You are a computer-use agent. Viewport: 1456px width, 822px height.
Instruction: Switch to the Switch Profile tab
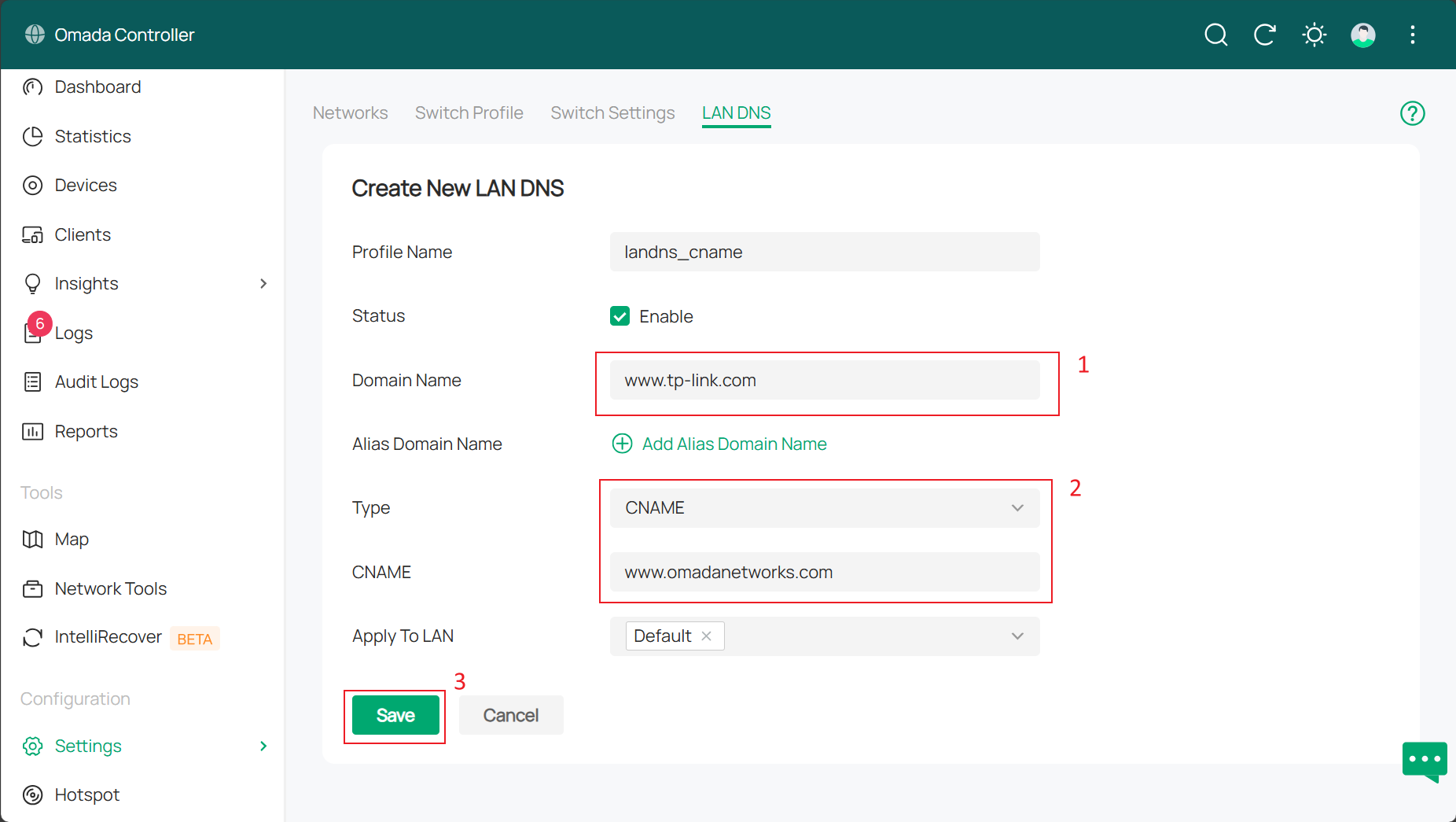pos(469,113)
